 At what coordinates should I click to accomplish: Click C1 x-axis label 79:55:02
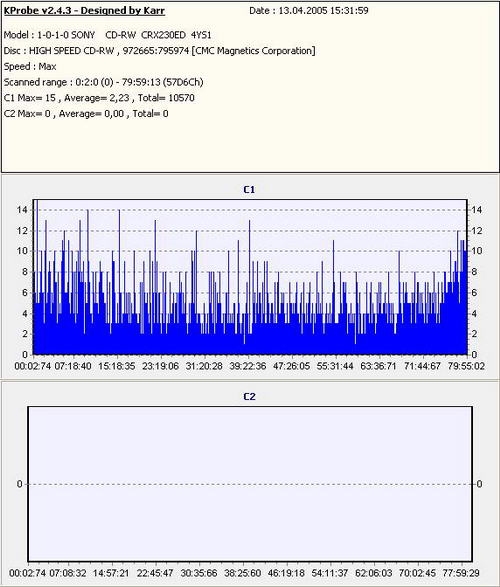[466, 366]
